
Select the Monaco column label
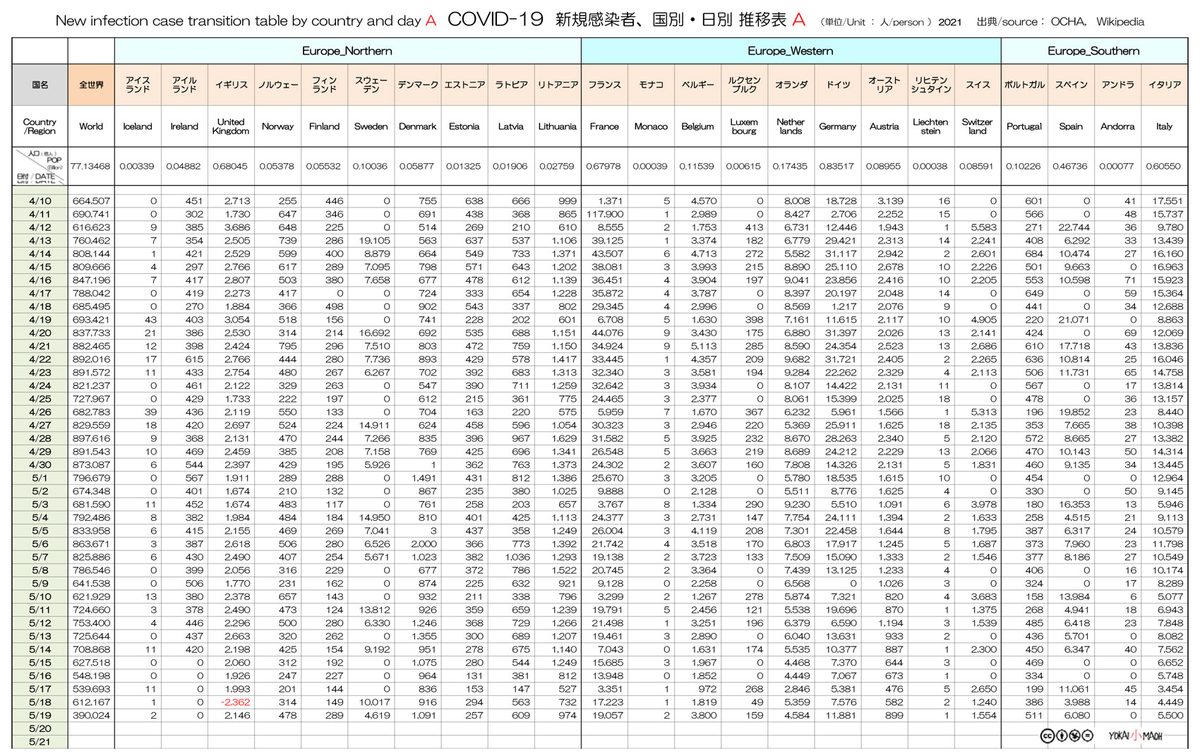(x=651, y=127)
